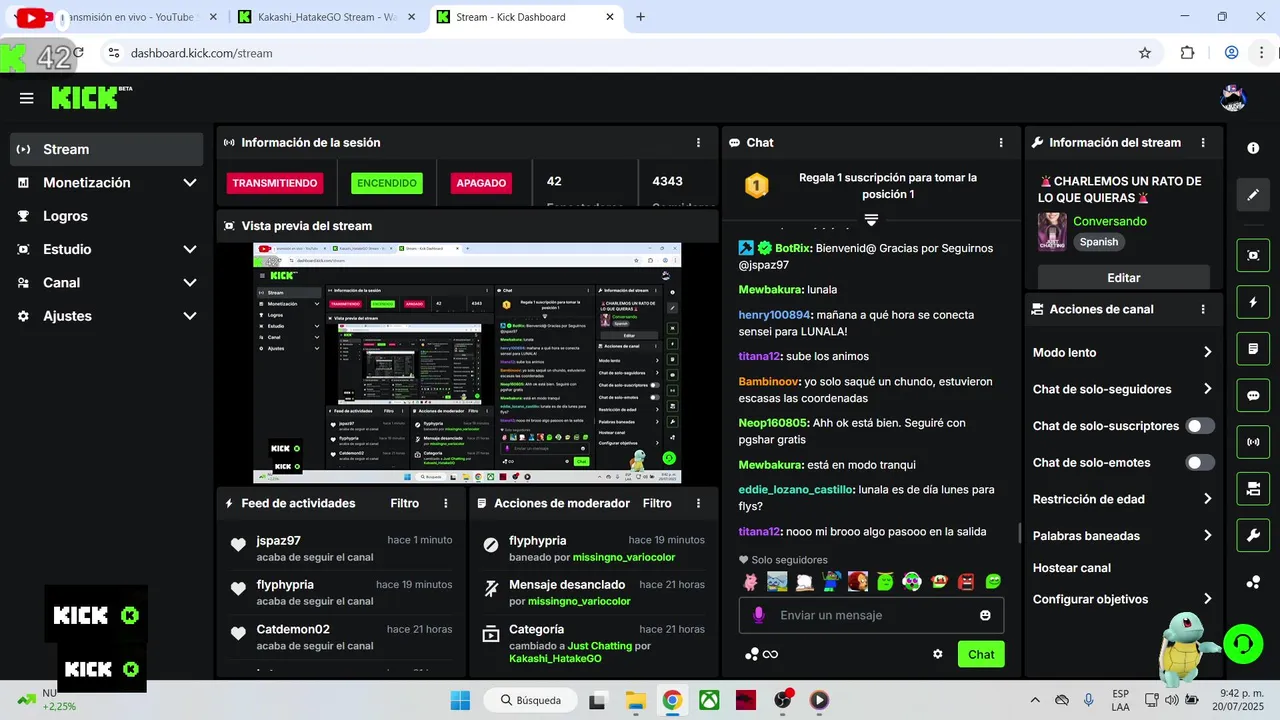The width and height of the screenshot is (1280, 720).
Task: Open Búsqueda in the taskbar
Action: 530,700
